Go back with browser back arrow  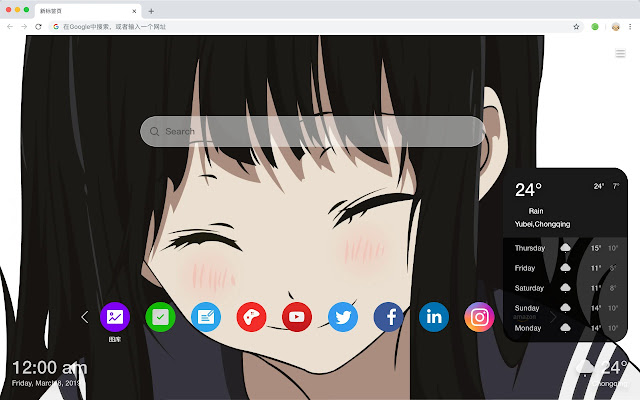coord(10,27)
